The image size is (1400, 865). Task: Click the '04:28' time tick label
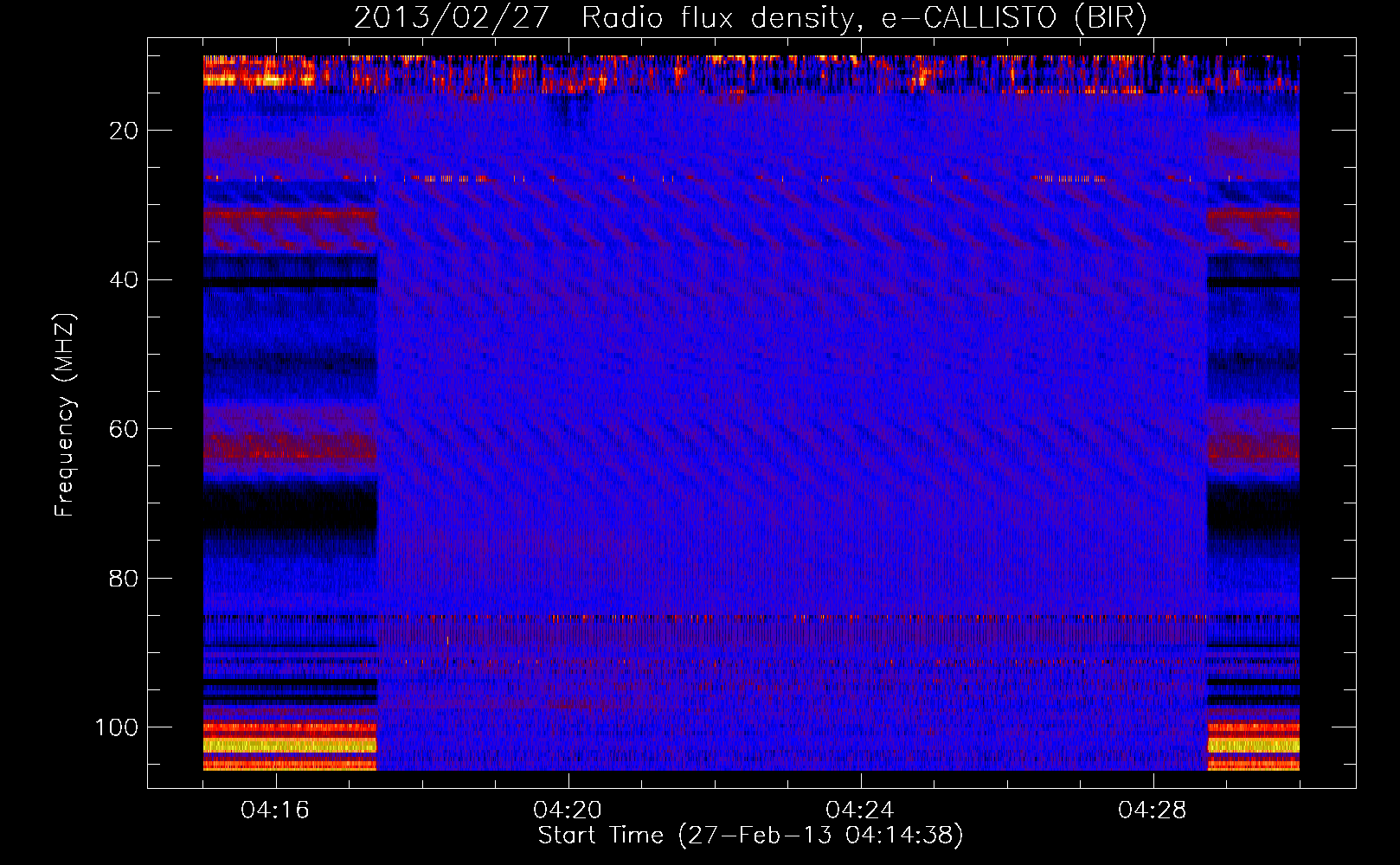pyautogui.click(x=1153, y=811)
